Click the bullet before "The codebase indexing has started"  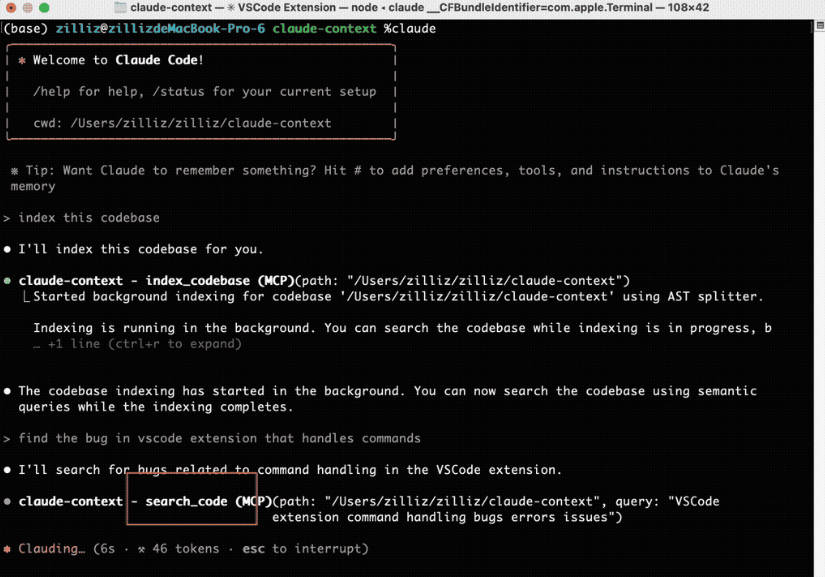(x=8, y=391)
